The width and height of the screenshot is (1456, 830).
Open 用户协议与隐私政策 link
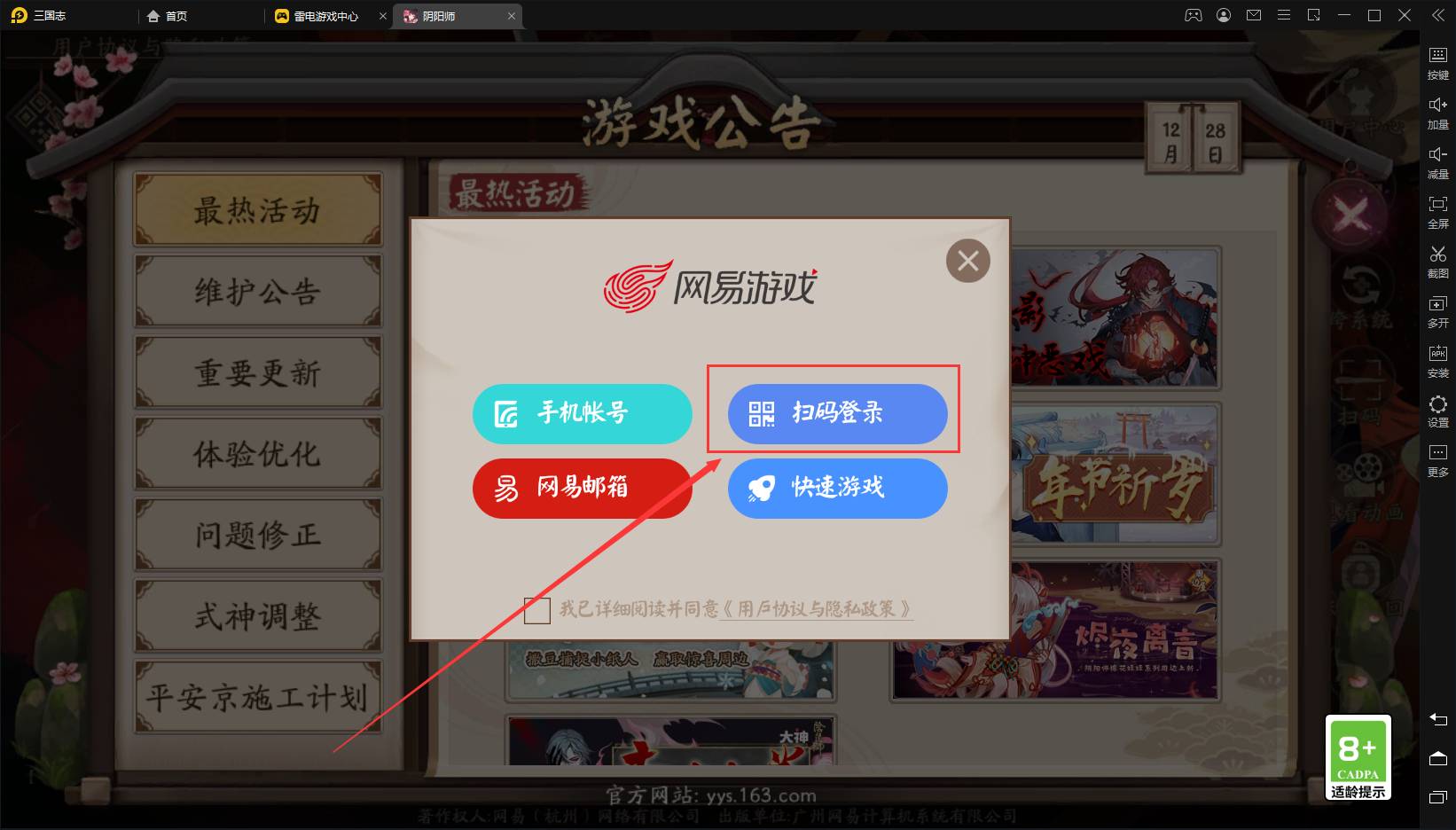(x=817, y=609)
